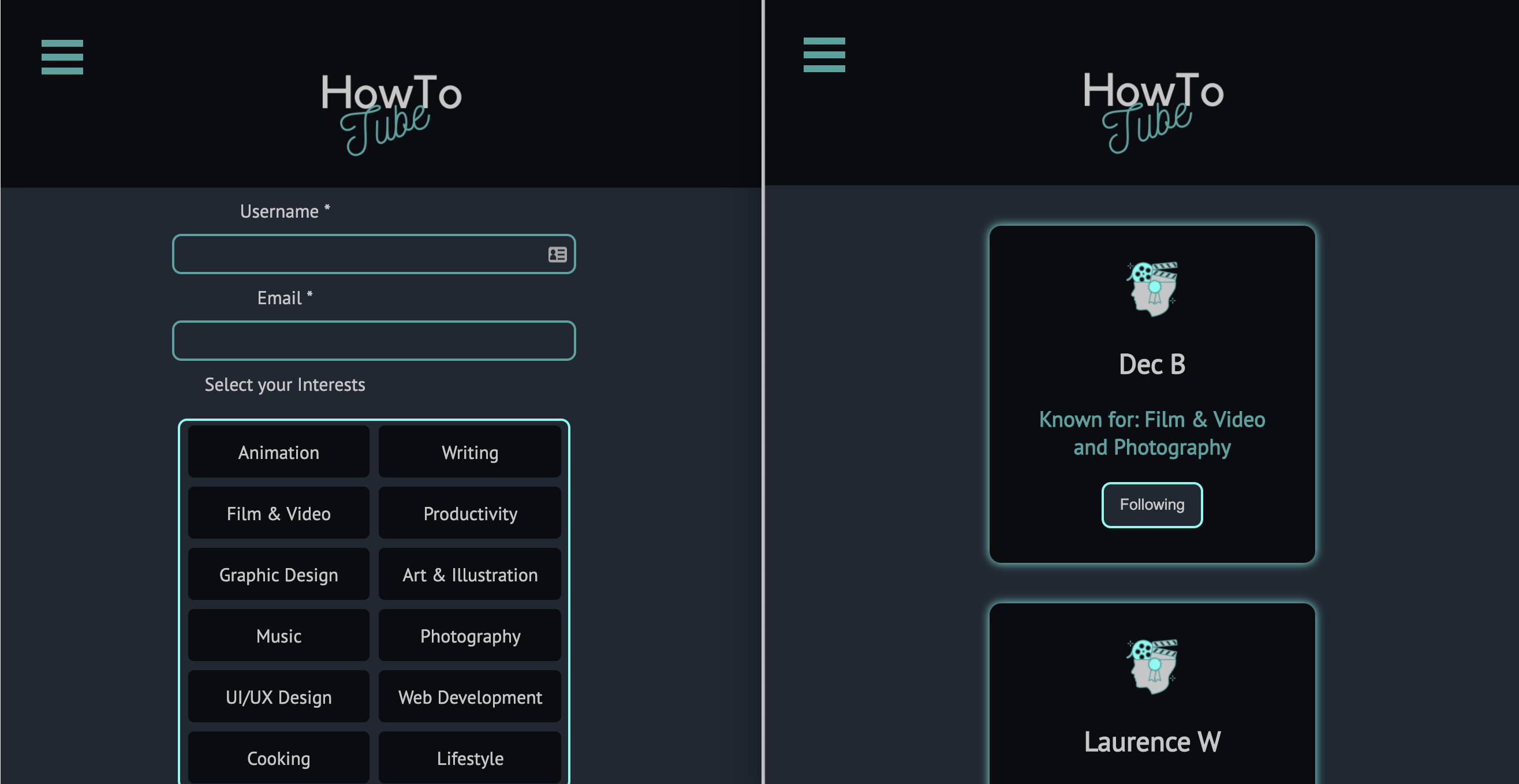Screen dimensions: 1519x784
Task: Open the hamburger menu on right screen
Action: [x=824, y=54]
